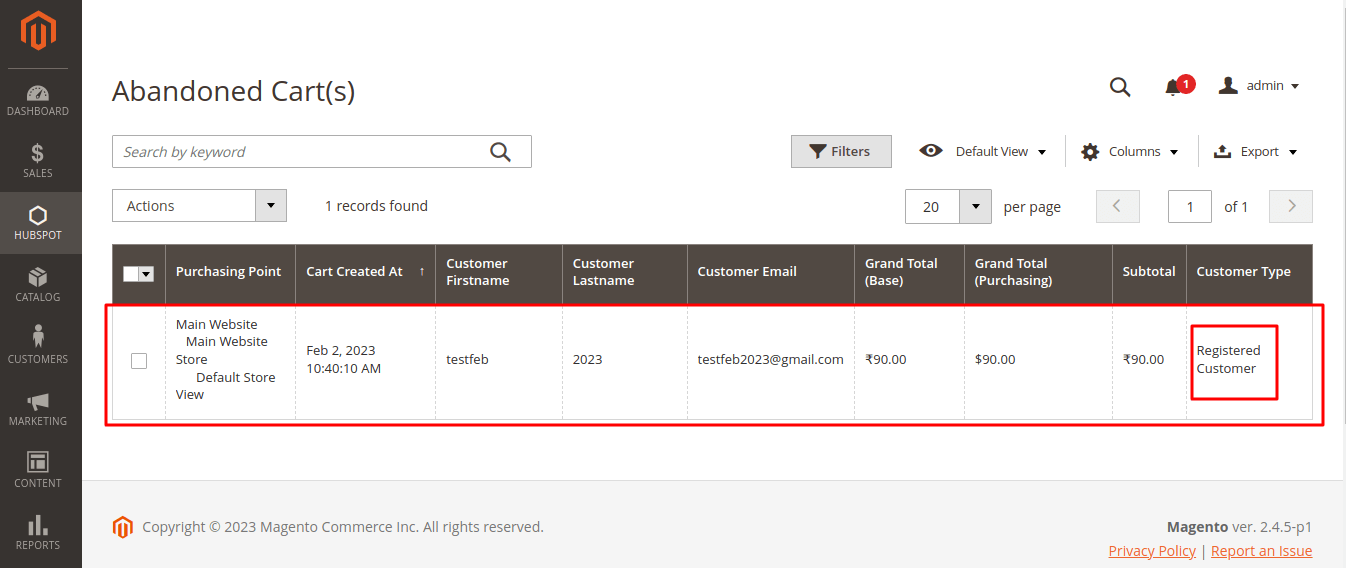Toggle the select-all checkbox in the table header
This screenshot has height=568, width=1346.
click(132, 273)
